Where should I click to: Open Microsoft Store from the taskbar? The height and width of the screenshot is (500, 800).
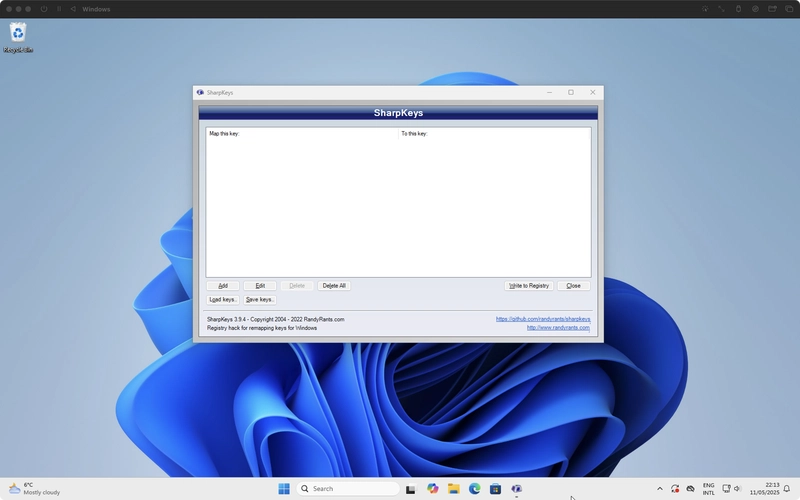[x=495, y=489]
